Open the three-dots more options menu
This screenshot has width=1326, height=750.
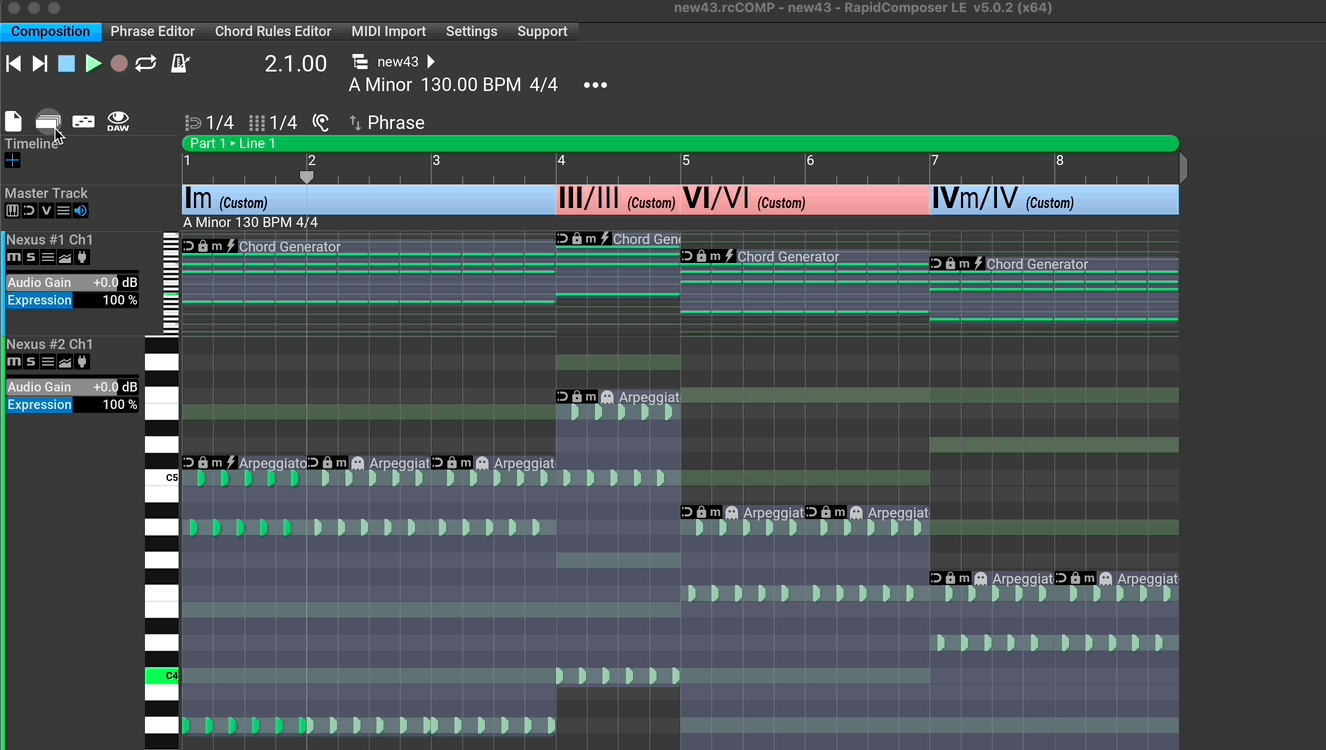tap(595, 85)
